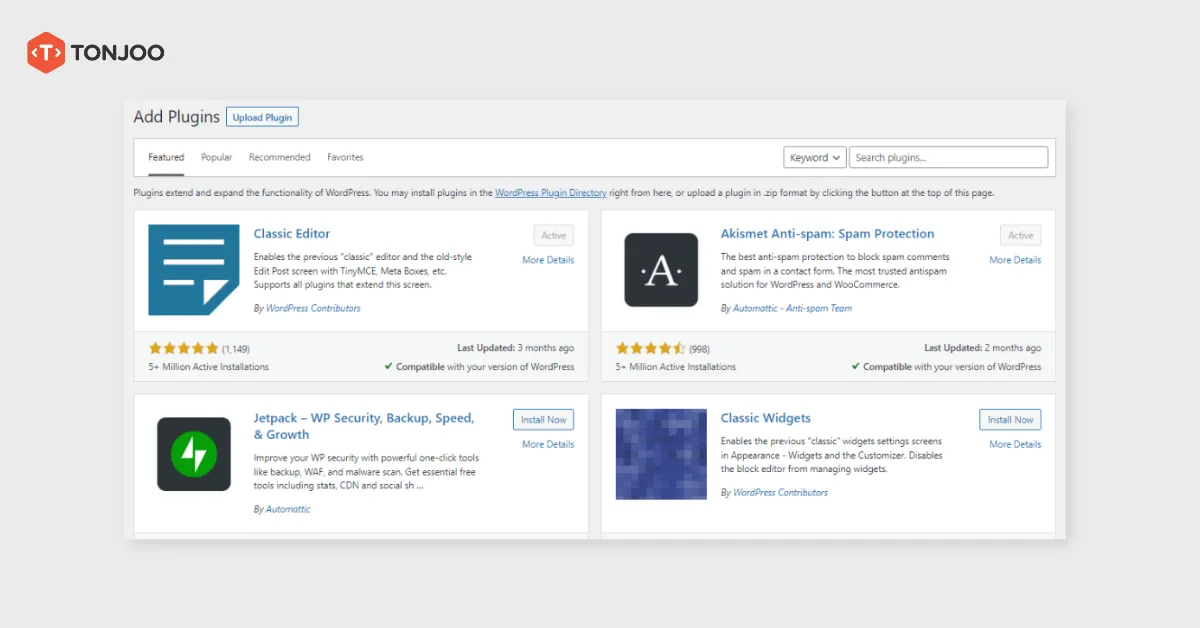Install the Jetpack plugin
This screenshot has height=628, width=1200.
pyautogui.click(x=543, y=419)
